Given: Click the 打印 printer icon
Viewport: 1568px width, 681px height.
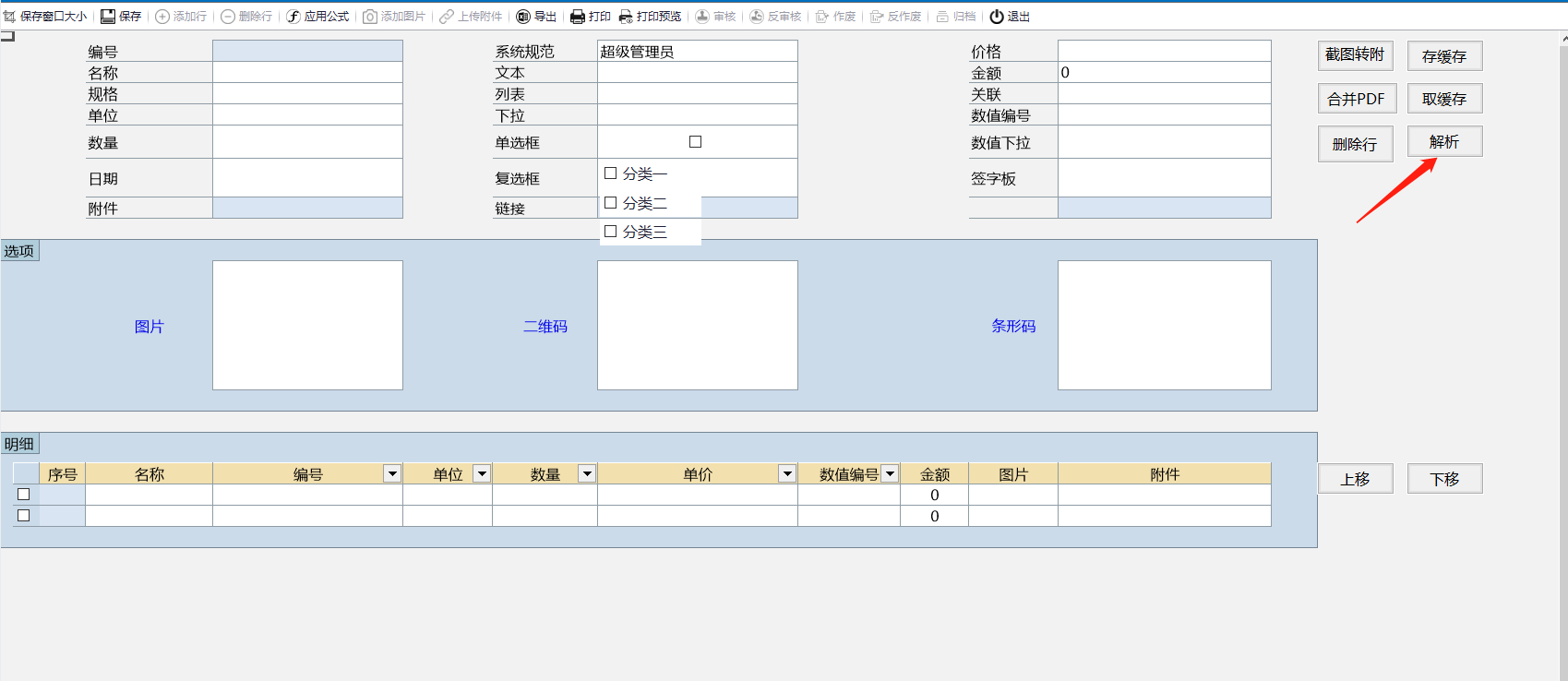Looking at the screenshot, I should (x=578, y=17).
